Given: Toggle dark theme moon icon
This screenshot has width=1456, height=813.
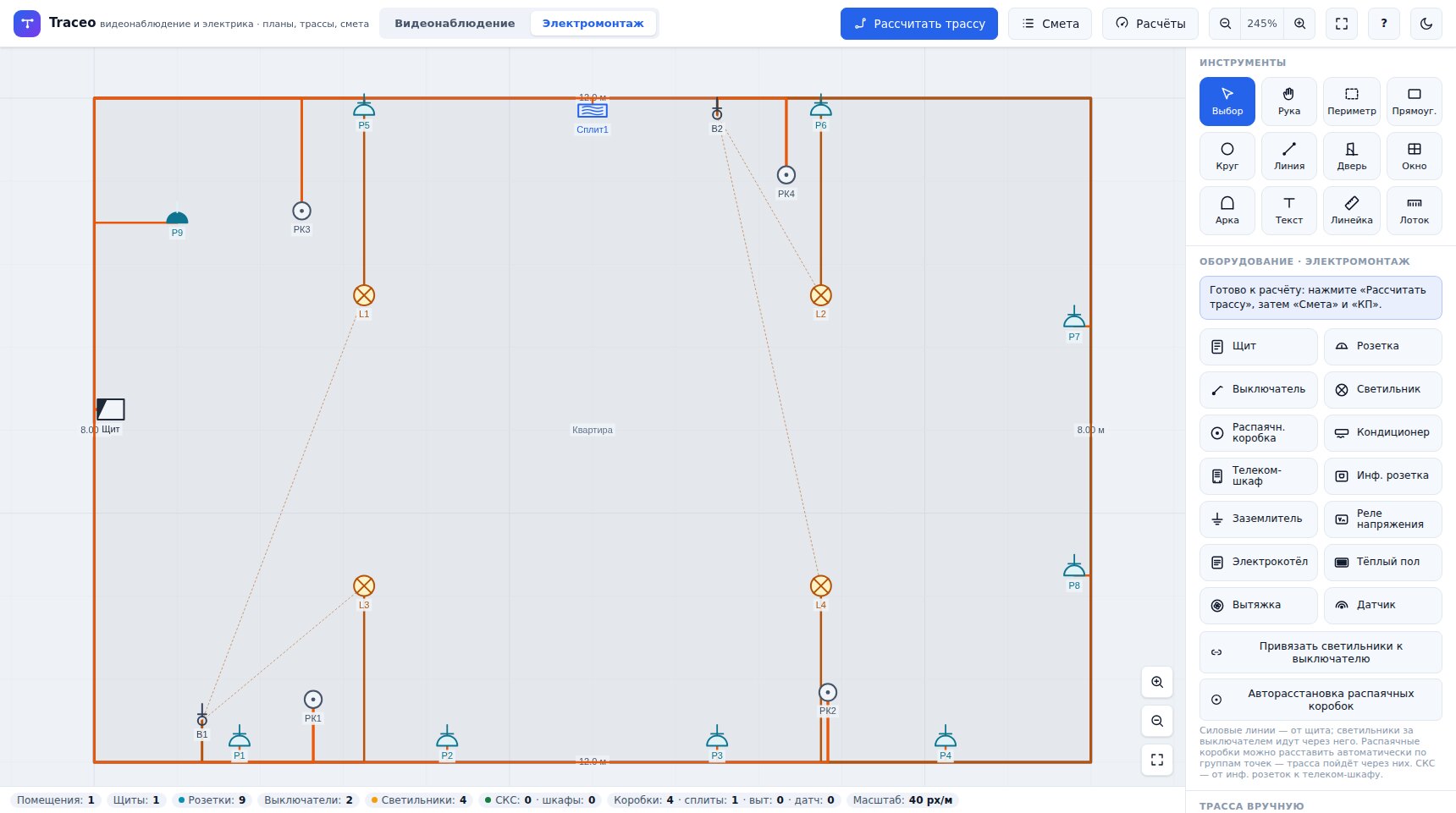Looking at the screenshot, I should [x=1426, y=24].
